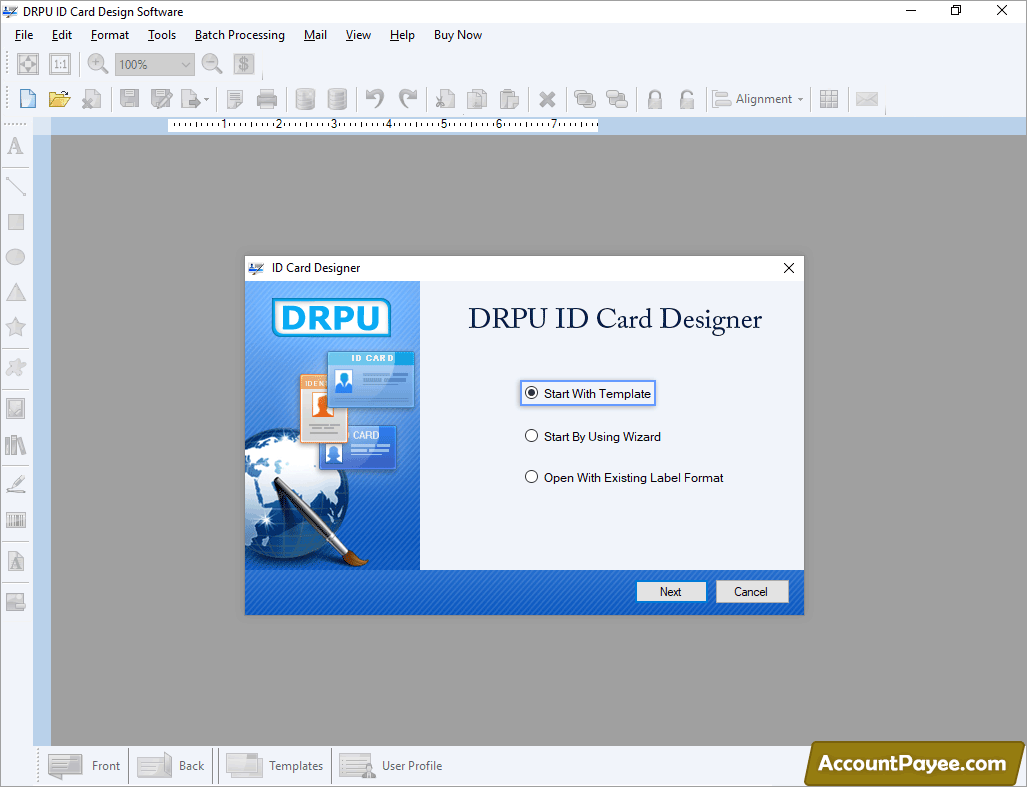
Task: Create a new document from the toolbar
Action: point(28,99)
